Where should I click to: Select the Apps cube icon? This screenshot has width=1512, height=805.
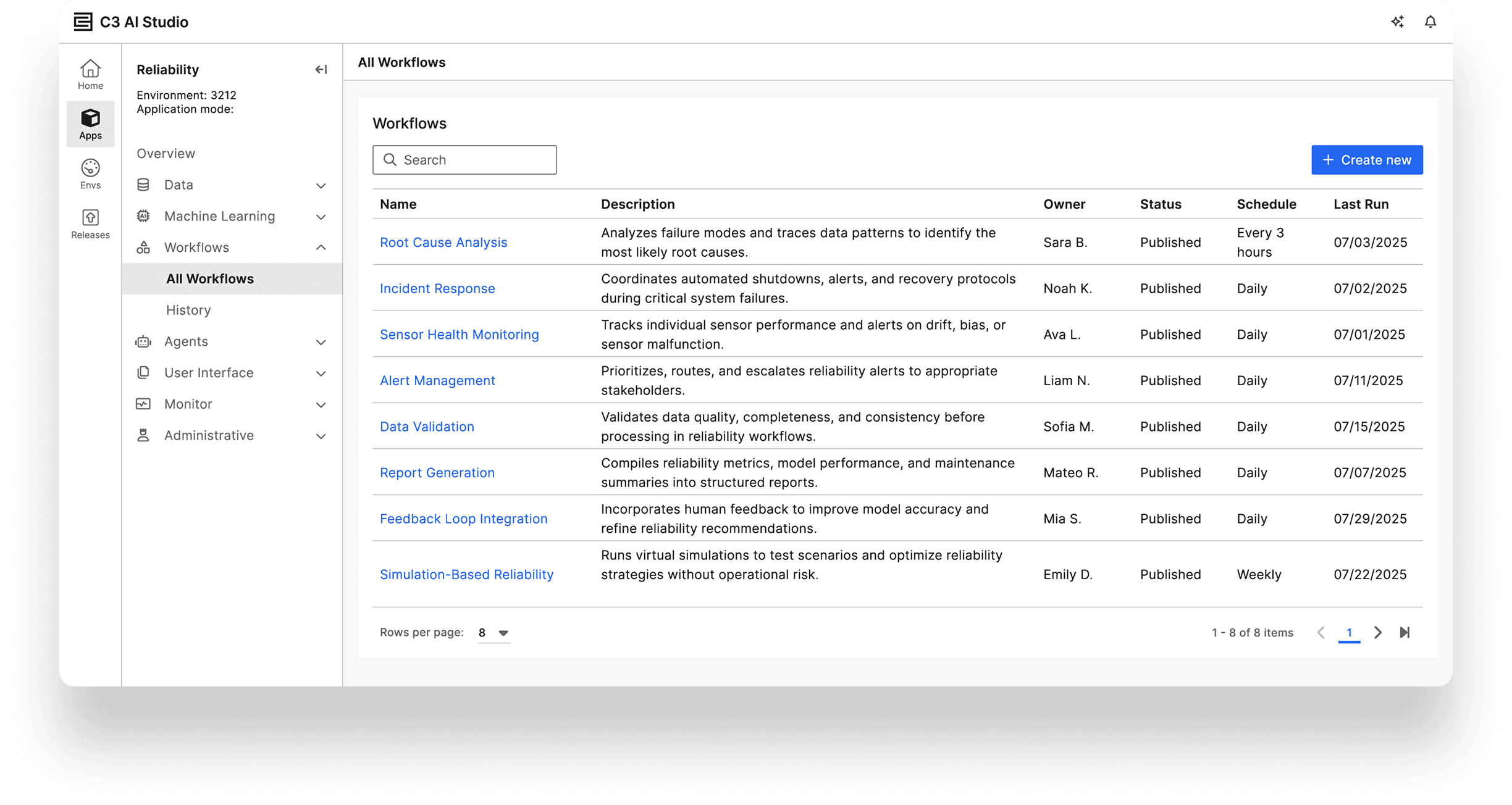click(90, 118)
